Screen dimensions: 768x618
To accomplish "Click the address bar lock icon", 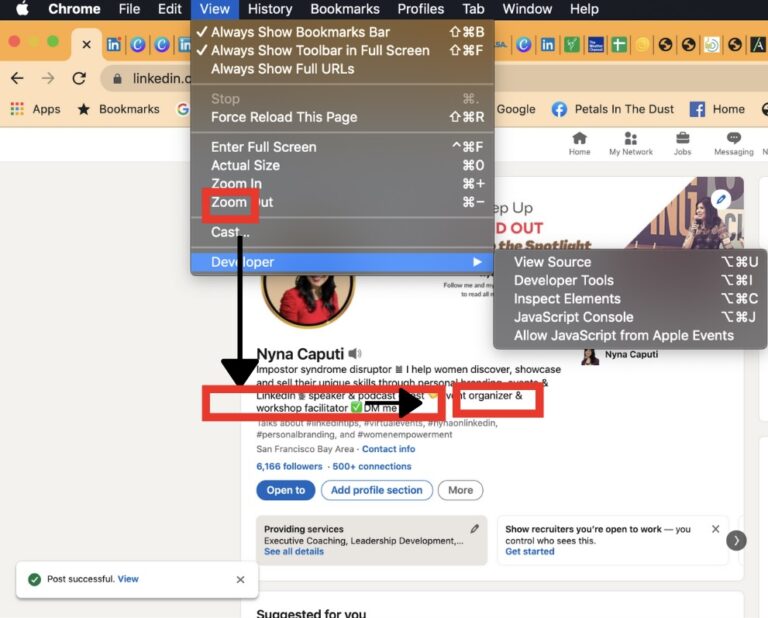I will 117,78.
